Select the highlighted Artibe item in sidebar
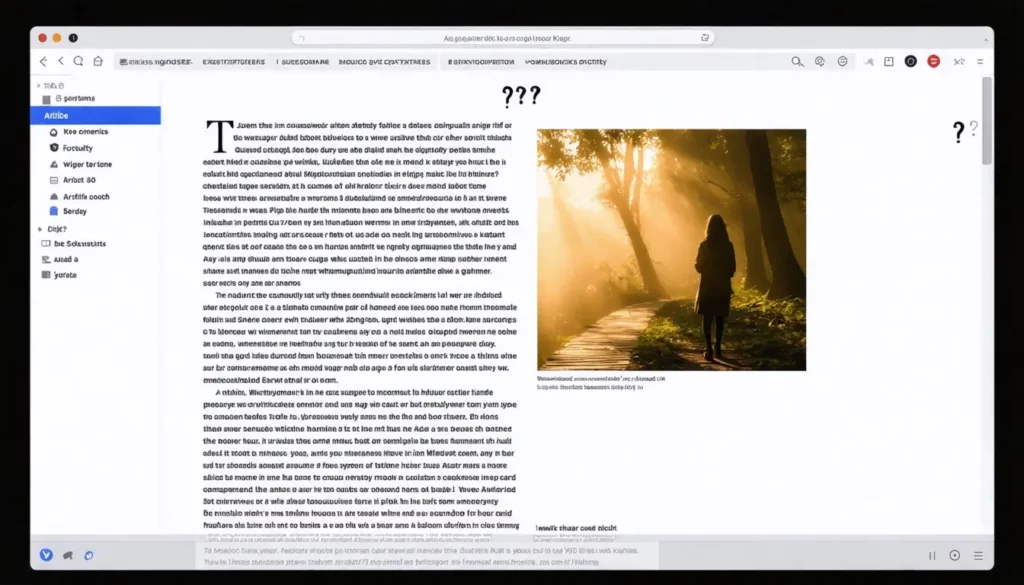This screenshot has width=1024, height=585. 95,116
